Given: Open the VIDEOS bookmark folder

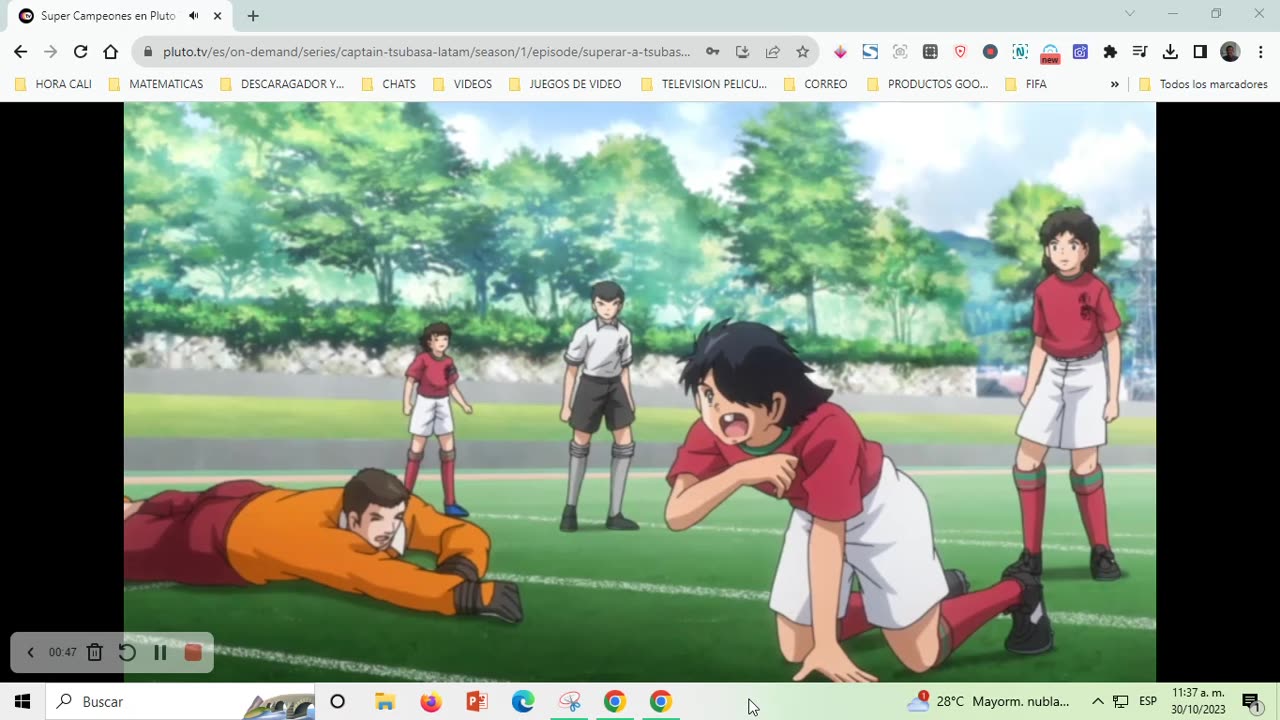Looking at the screenshot, I should 462,84.
